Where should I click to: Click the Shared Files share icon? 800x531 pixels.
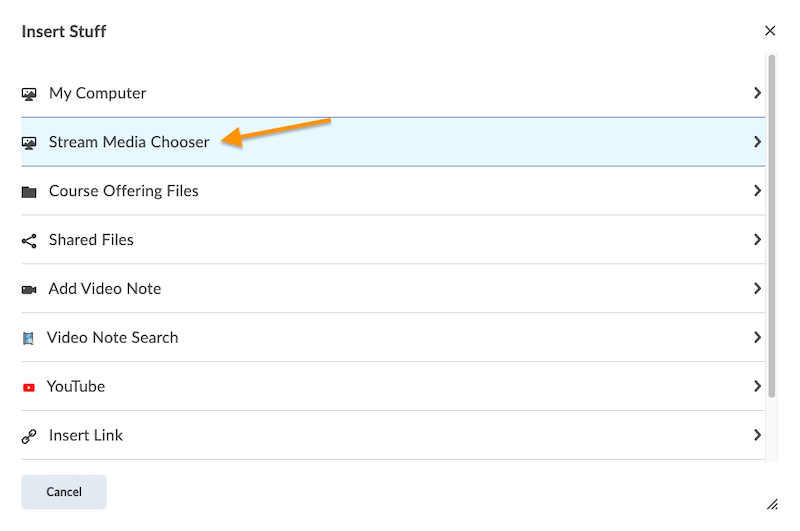click(x=29, y=241)
